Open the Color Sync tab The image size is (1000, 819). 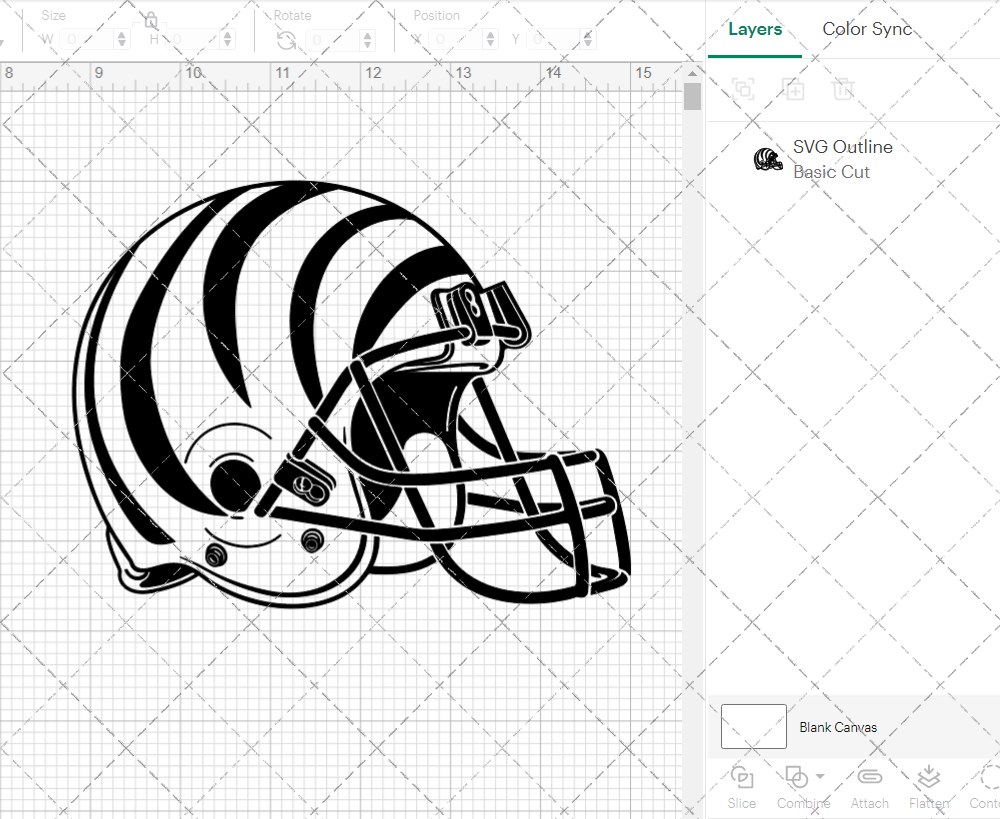pos(867,29)
